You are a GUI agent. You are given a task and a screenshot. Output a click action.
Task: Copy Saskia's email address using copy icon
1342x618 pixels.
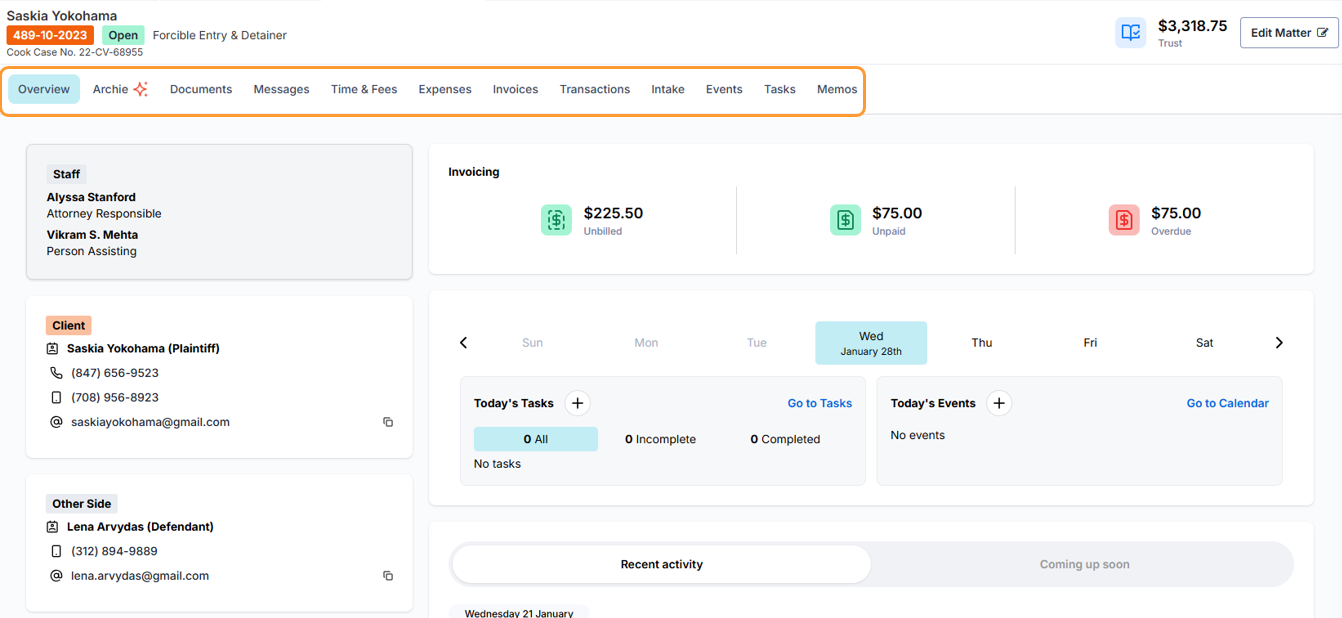tap(388, 422)
